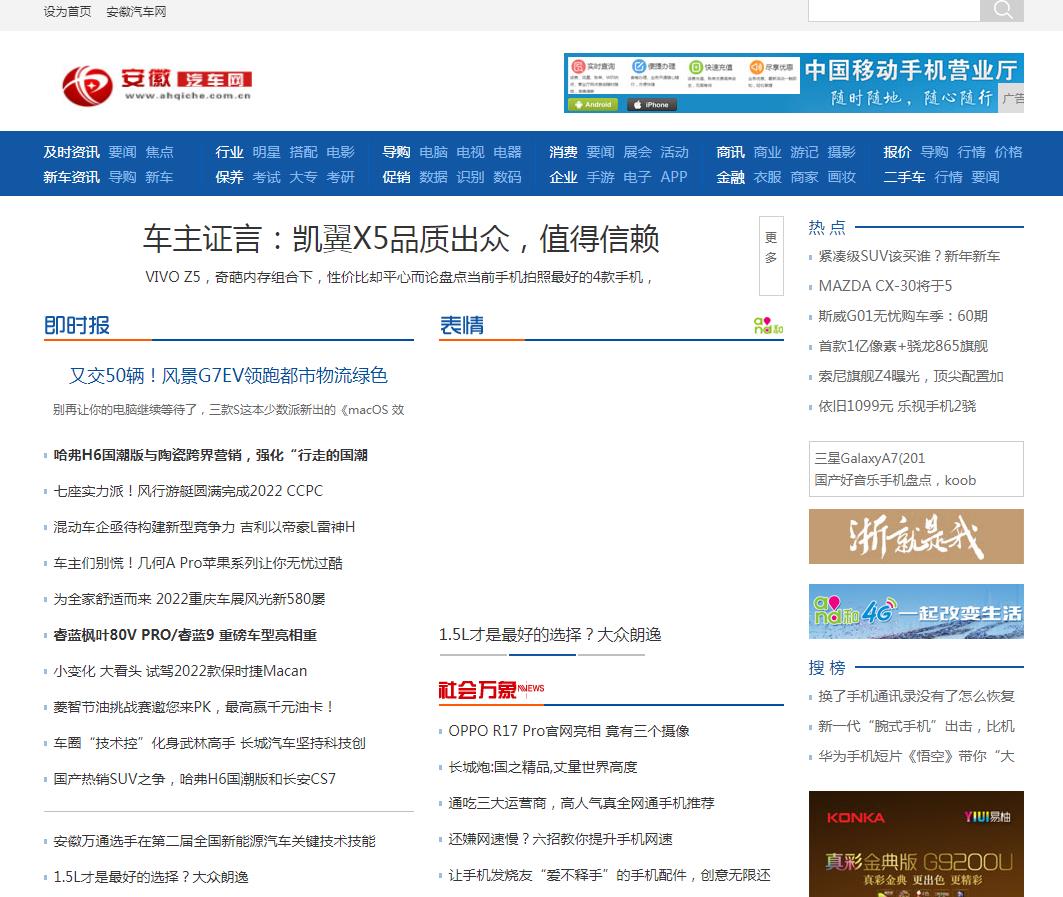1063x897 pixels.
Task: Open the 和4G 一起改变生活 banner
Action: pos(916,612)
